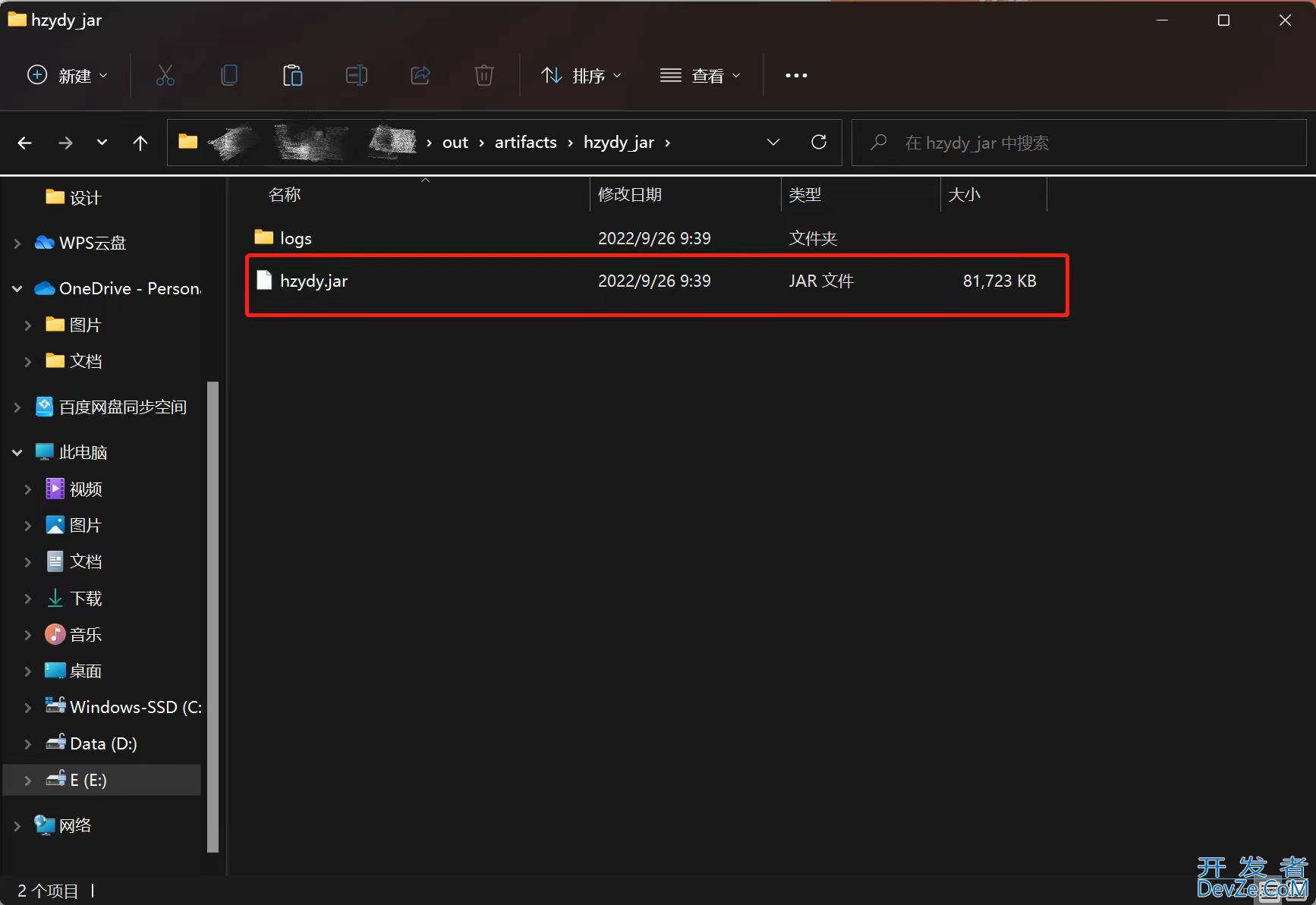This screenshot has height=905, width=1316.
Task: Click 'hzydy_jar' breadcrumb segment
Action: (x=619, y=143)
